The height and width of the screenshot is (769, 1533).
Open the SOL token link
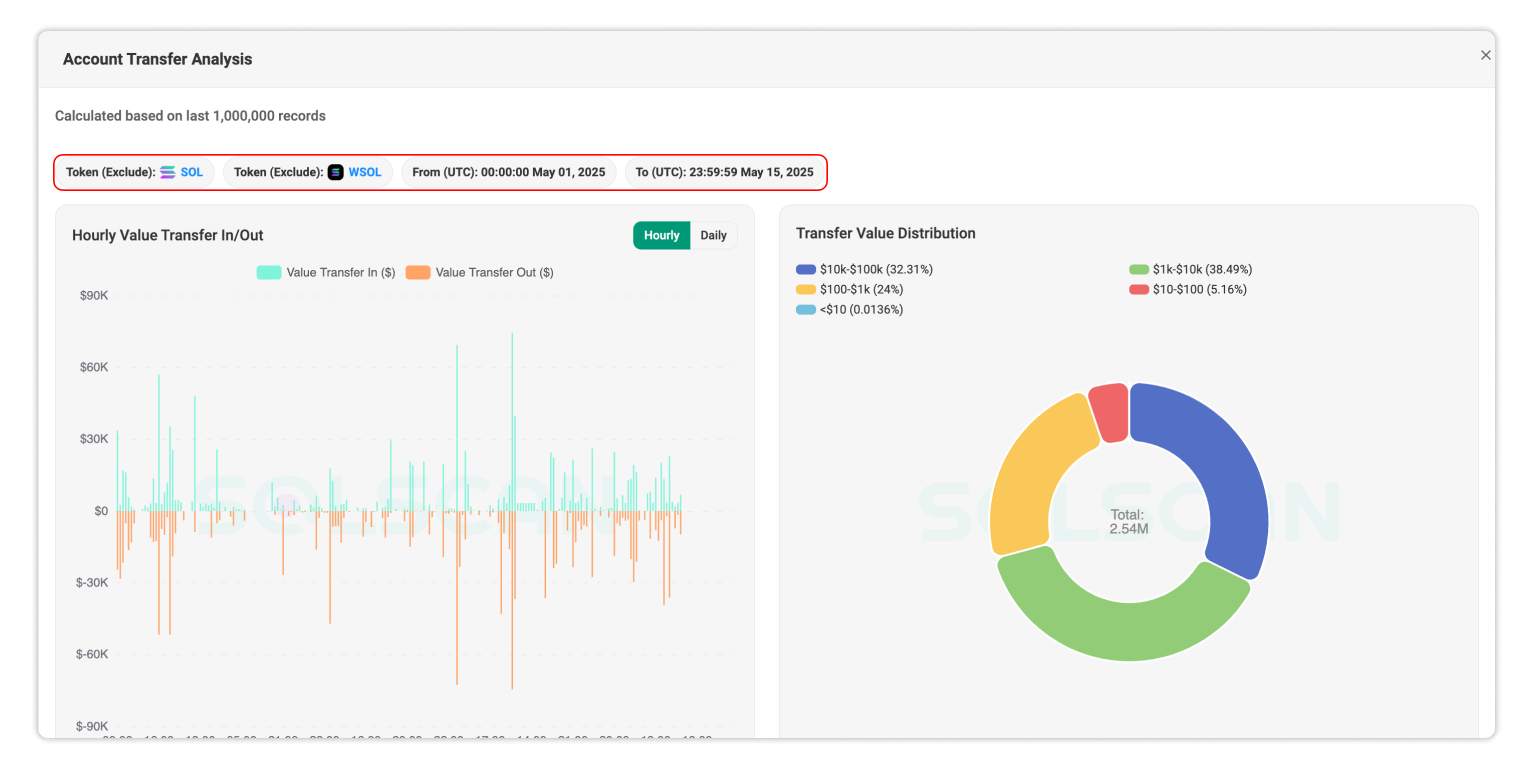click(191, 172)
